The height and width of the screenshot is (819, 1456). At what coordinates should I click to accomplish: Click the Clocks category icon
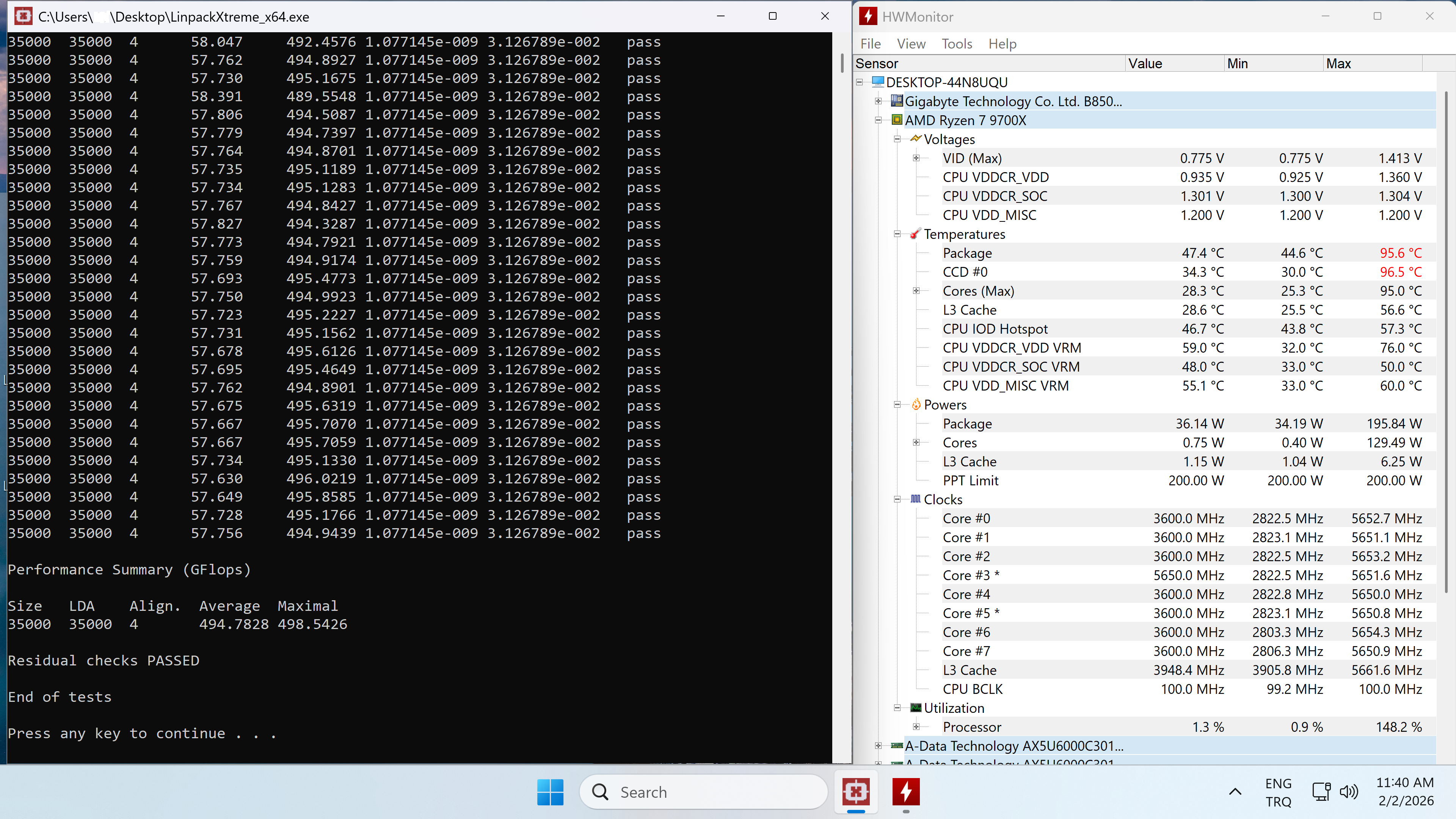[x=916, y=499]
